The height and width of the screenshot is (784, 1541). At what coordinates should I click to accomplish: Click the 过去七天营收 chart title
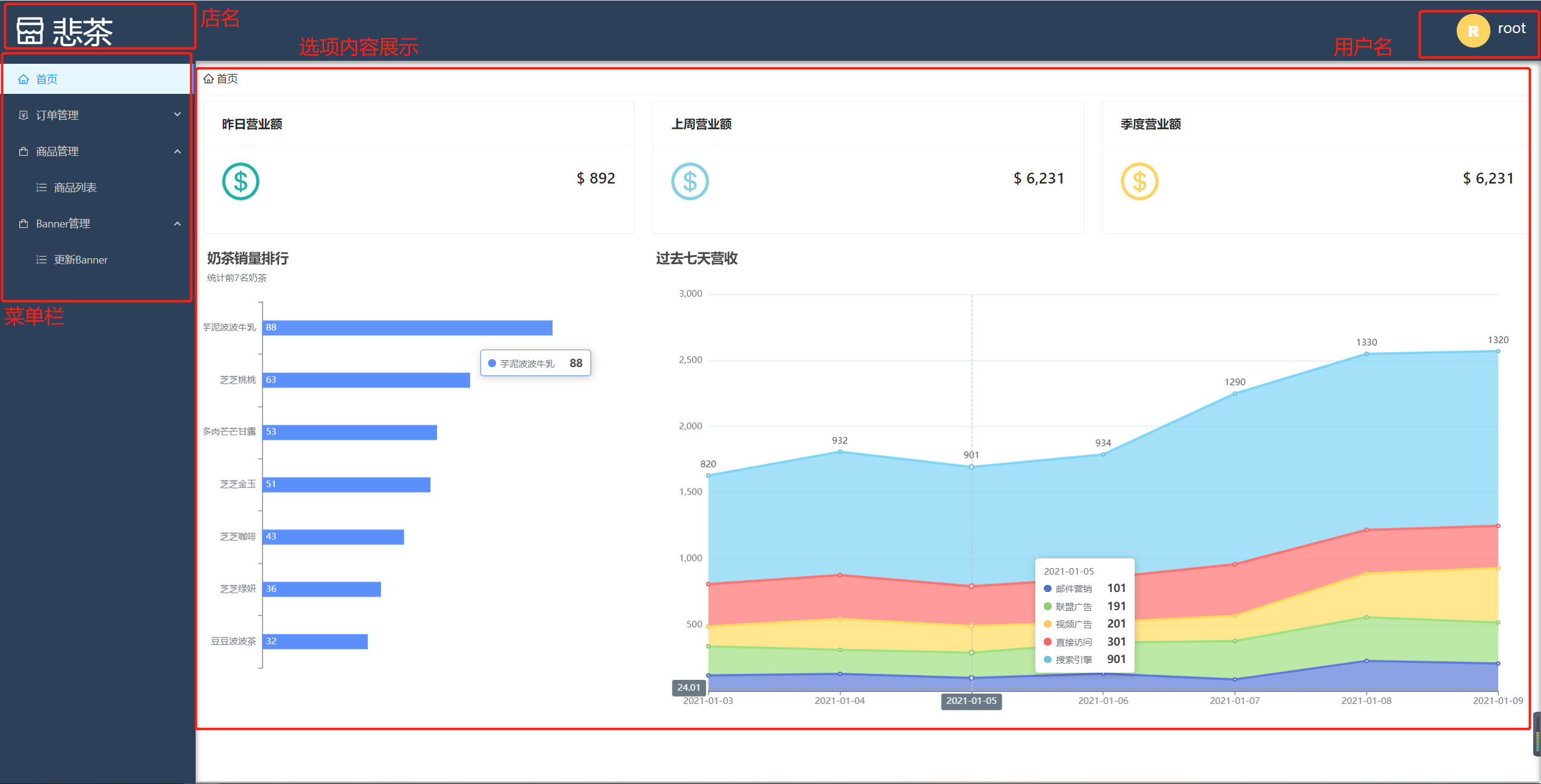click(x=697, y=259)
